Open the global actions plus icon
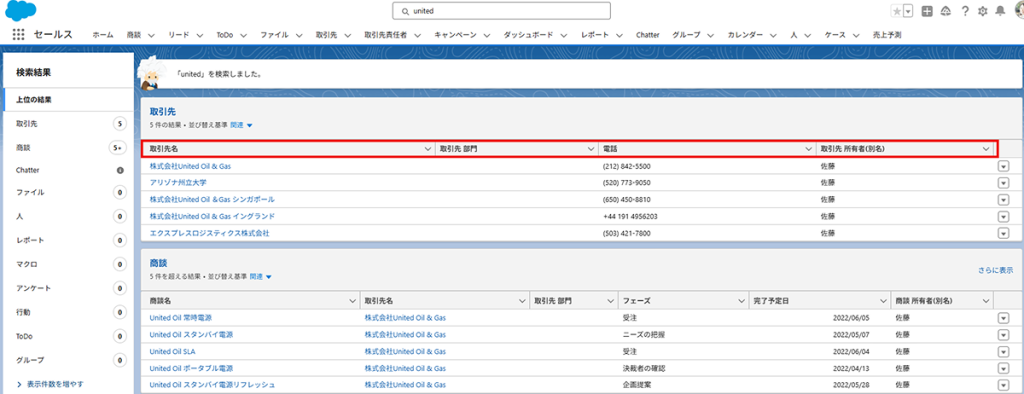The width and height of the screenshot is (1024, 394). (927, 12)
